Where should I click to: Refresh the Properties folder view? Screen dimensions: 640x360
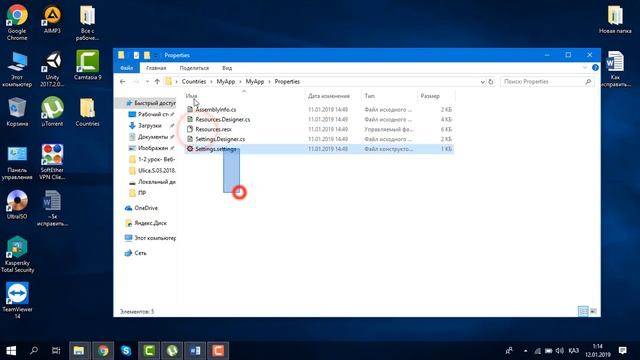click(491, 82)
